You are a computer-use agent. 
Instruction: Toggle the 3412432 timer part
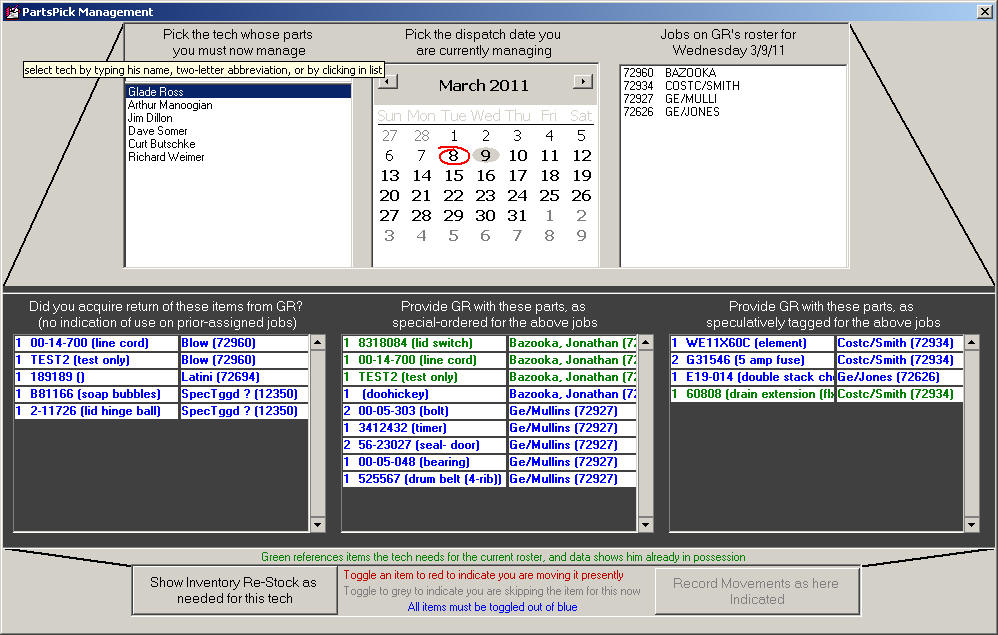point(423,428)
